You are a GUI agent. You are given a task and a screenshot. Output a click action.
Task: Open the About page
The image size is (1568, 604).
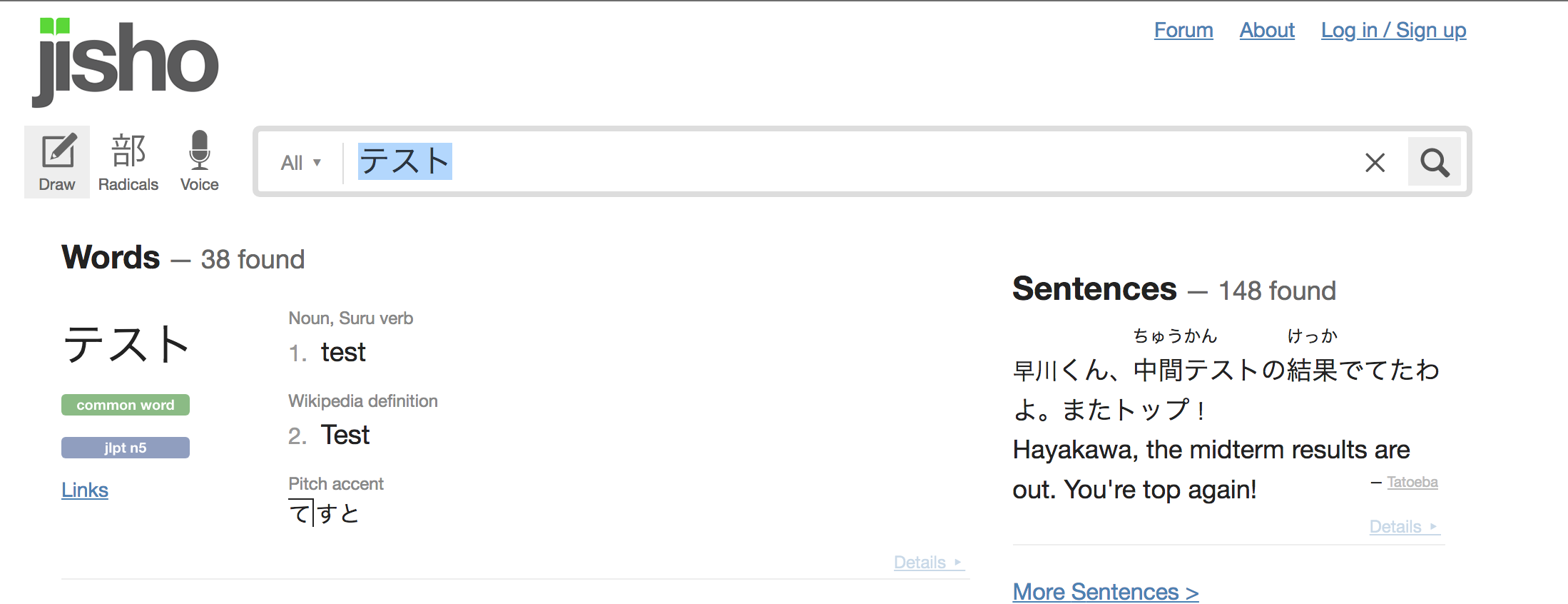pos(1267,30)
